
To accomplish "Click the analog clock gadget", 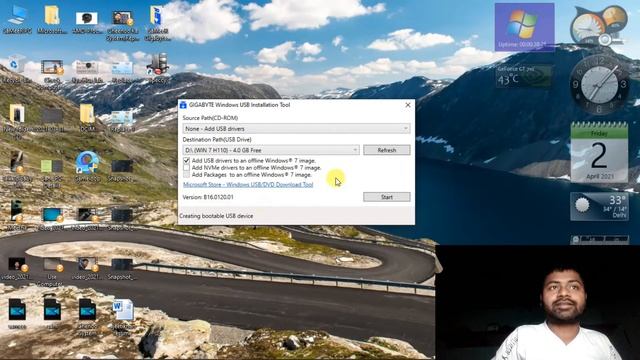I will click(x=599, y=84).
